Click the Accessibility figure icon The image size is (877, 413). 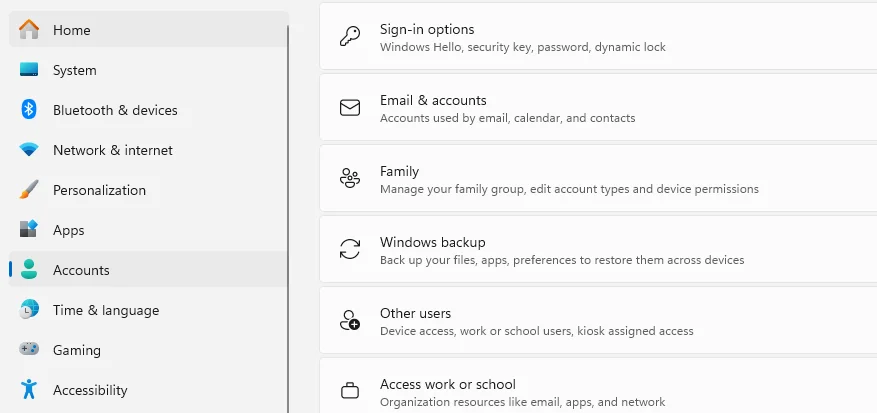29,389
